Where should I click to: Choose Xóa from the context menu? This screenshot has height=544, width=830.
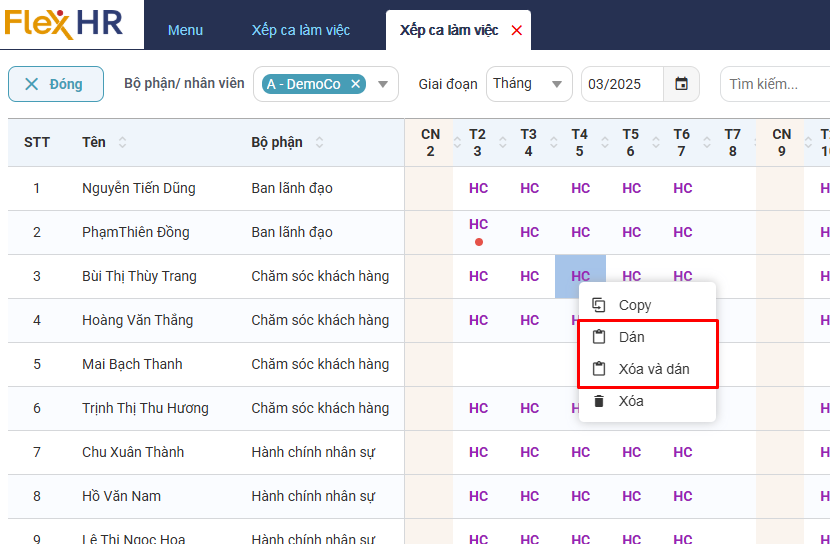tap(647, 401)
